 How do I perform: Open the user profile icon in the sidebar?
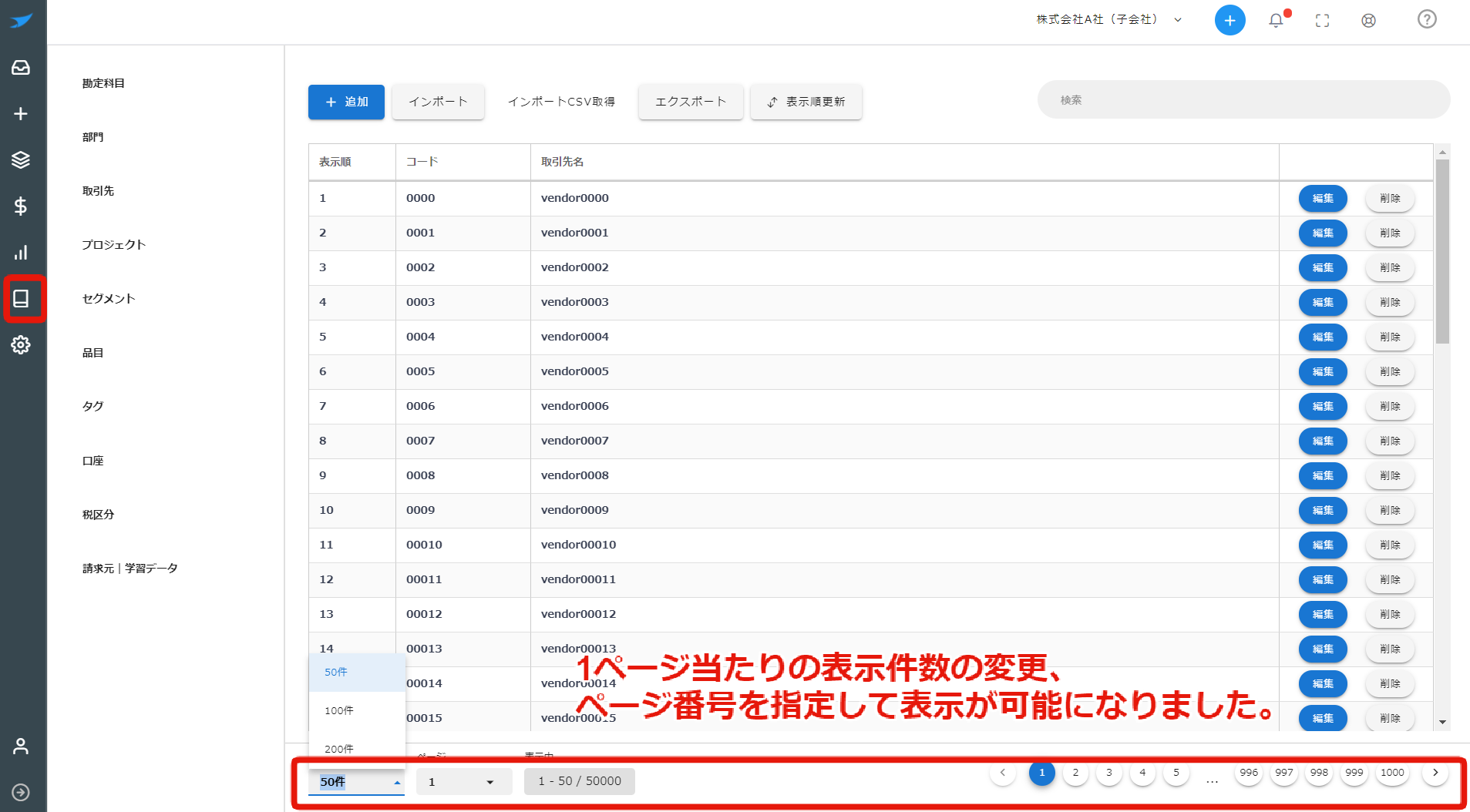click(21, 746)
